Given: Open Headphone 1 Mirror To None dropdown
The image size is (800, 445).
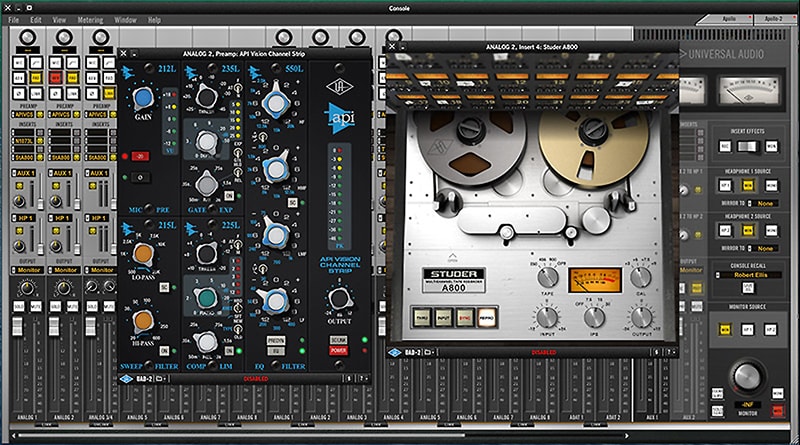Looking at the screenshot, I should pos(763,203).
